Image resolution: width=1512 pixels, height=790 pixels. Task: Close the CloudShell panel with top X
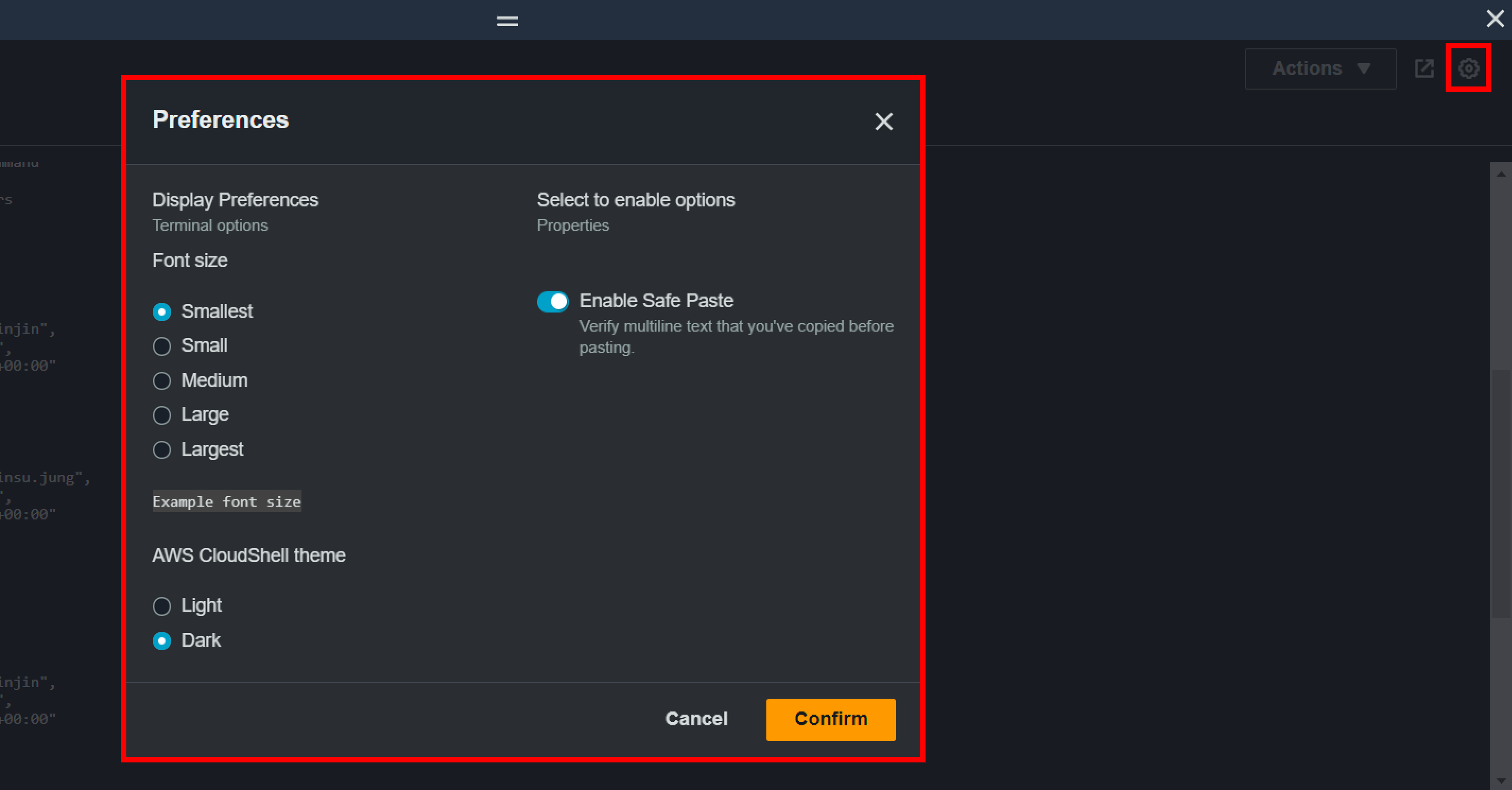click(1494, 19)
